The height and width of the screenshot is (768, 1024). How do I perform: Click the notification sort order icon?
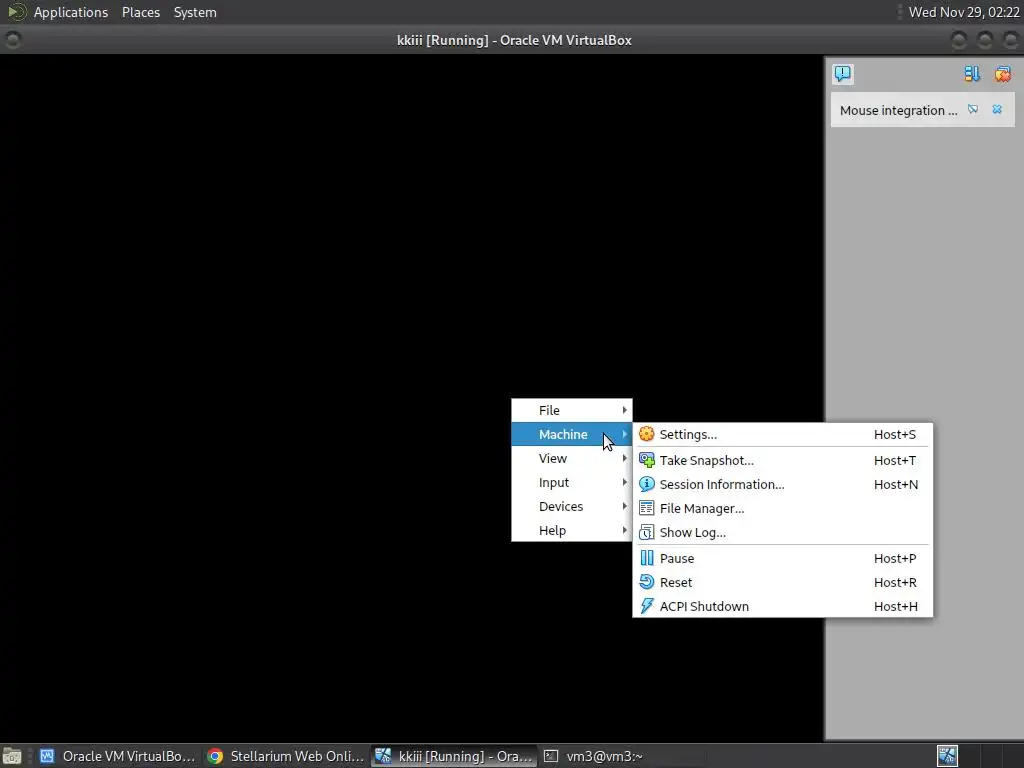tap(972, 74)
